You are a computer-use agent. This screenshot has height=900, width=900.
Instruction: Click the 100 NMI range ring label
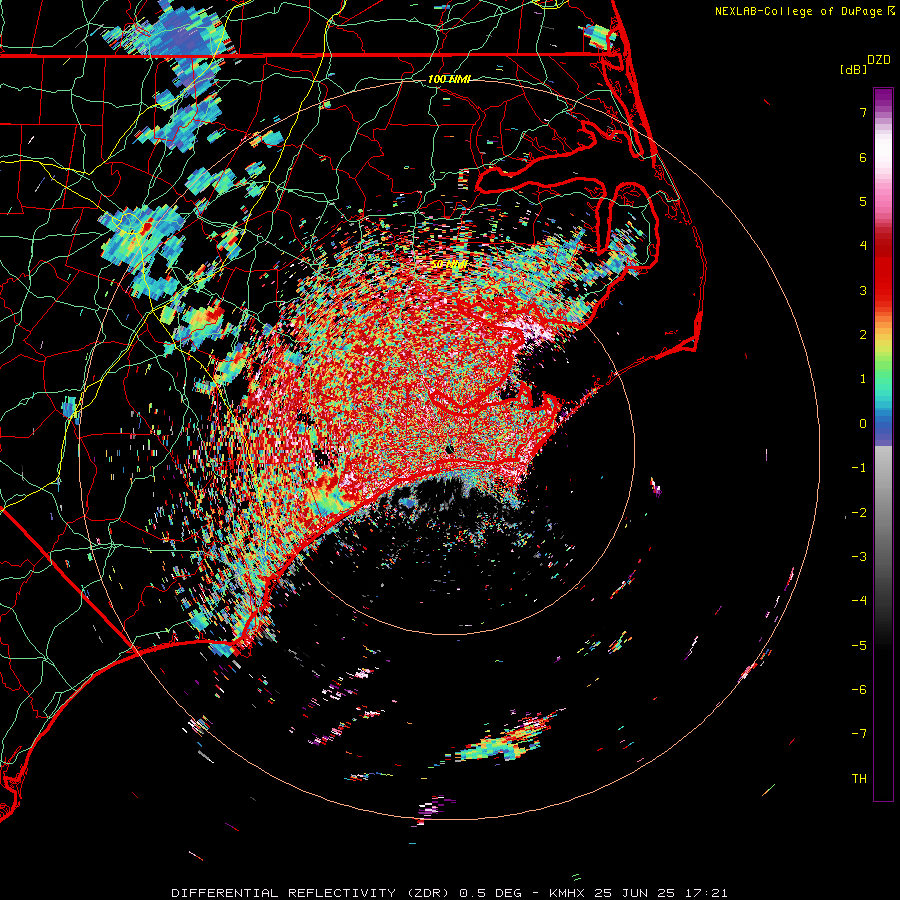click(449, 79)
